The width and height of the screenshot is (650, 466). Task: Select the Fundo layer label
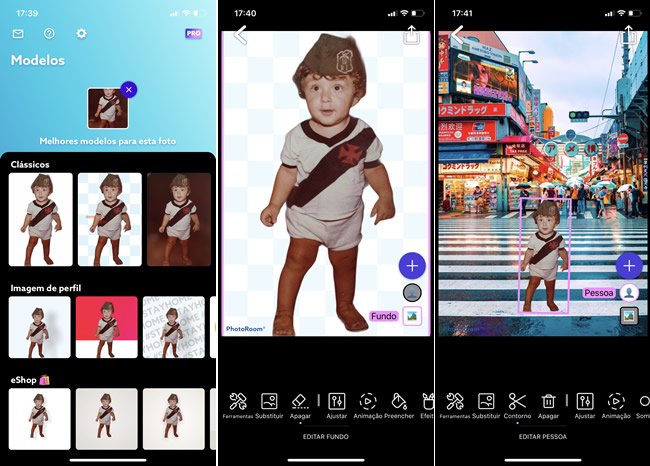pos(384,316)
